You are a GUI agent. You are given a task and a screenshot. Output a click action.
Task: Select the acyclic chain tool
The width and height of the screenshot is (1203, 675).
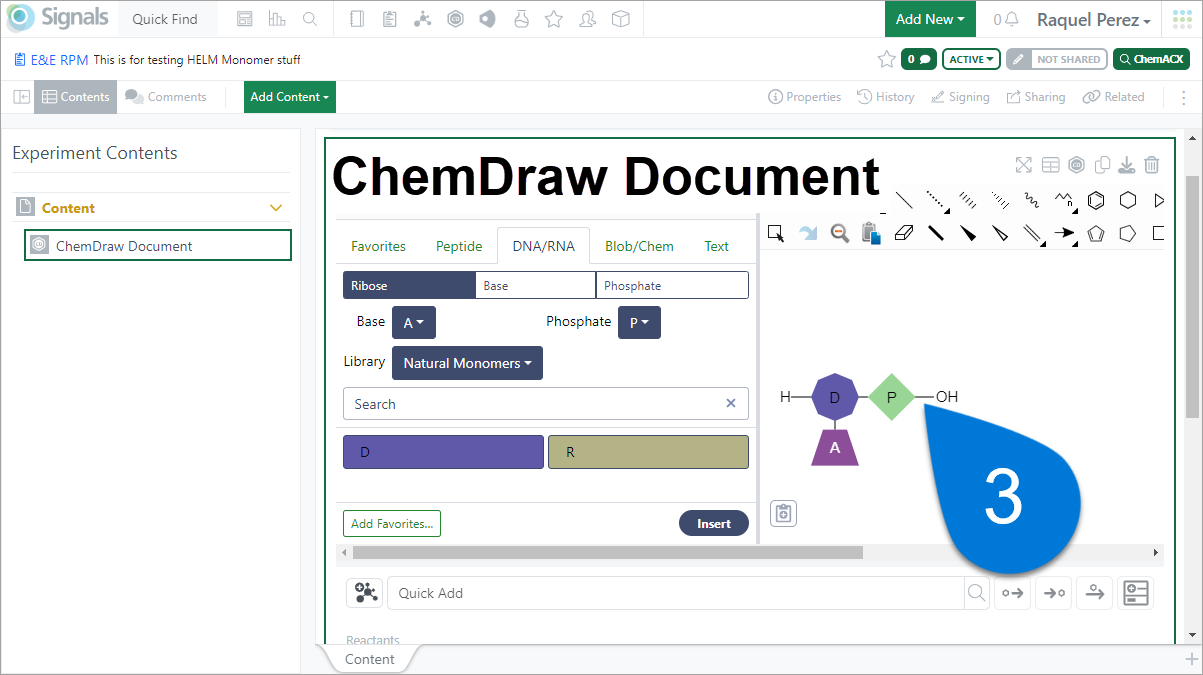click(1064, 200)
